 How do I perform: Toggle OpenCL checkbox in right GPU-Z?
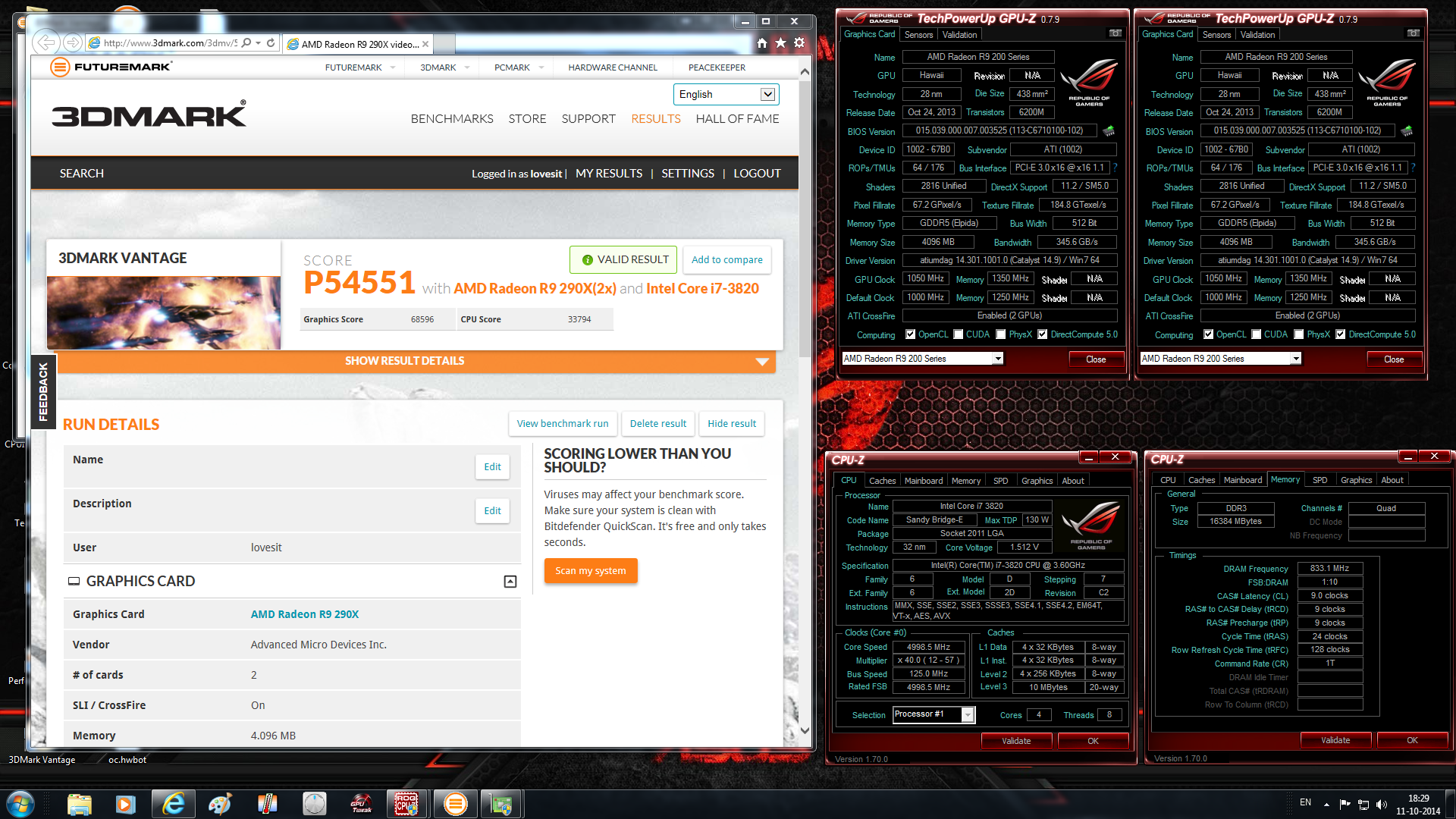(x=1208, y=334)
